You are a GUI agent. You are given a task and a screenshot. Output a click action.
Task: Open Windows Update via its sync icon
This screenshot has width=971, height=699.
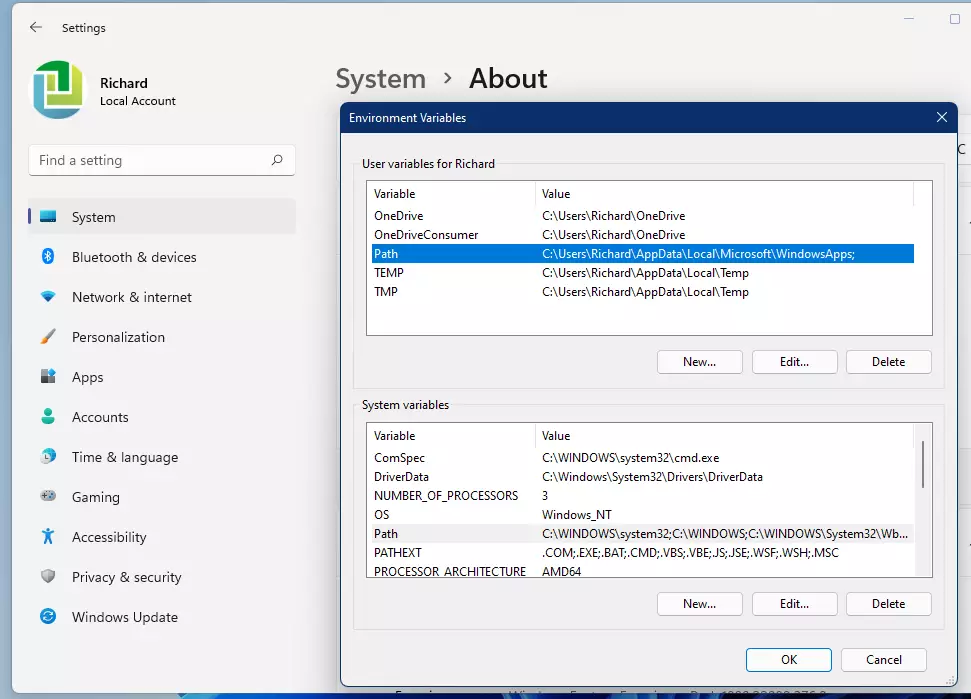click(x=48, y=617)
